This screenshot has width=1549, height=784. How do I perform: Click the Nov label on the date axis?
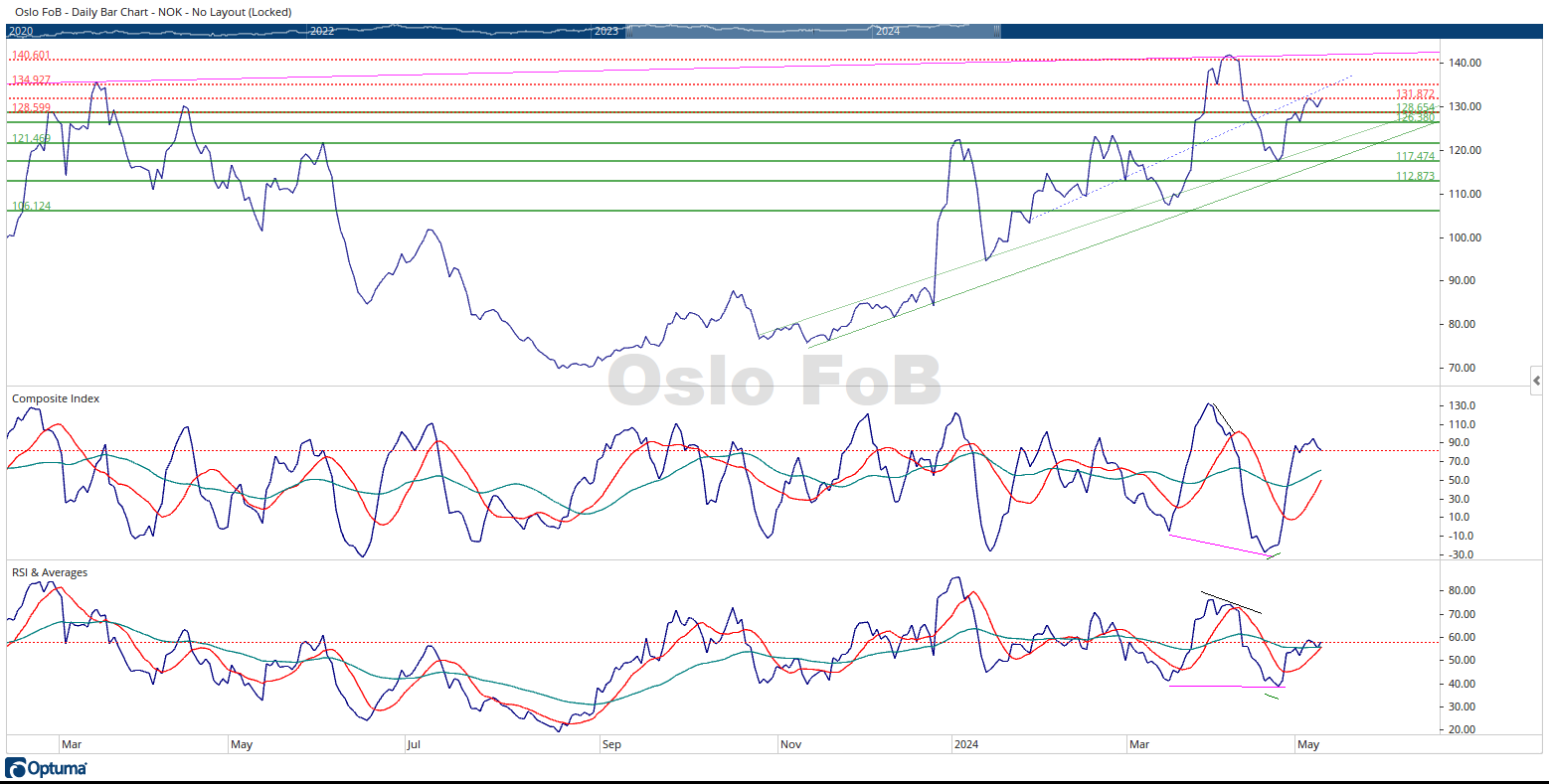pyautogui.click(x=790, y=744)
